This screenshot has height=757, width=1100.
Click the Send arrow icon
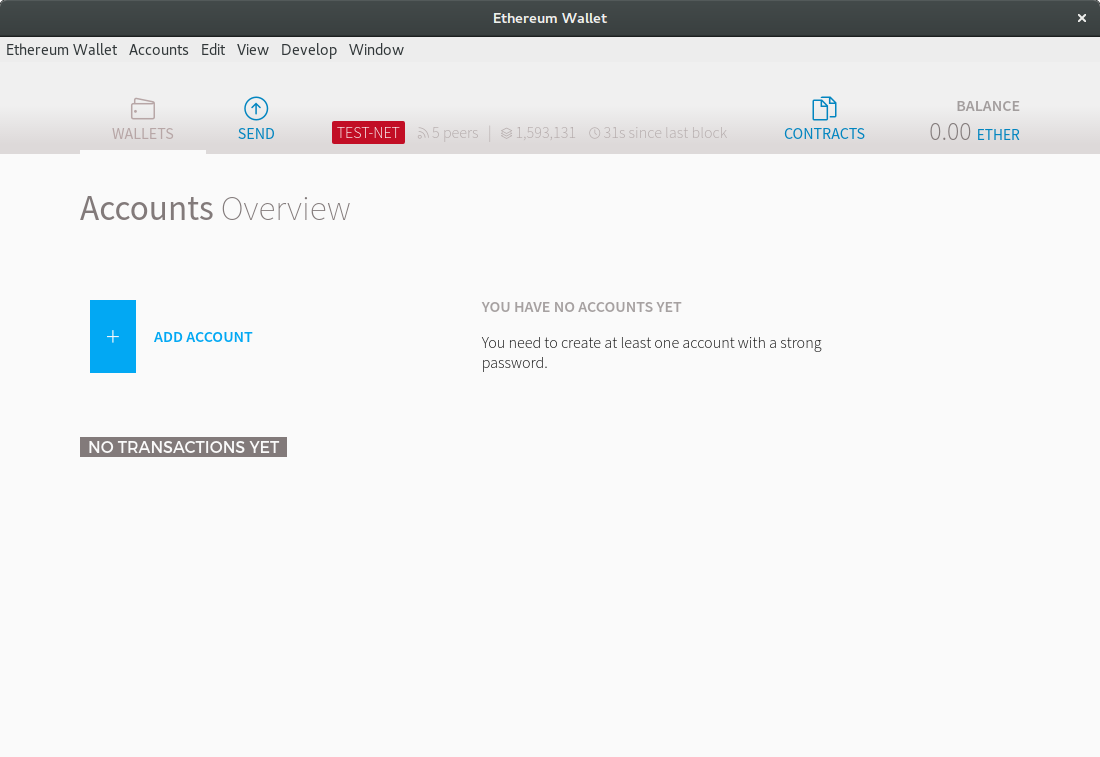(256, 109)
